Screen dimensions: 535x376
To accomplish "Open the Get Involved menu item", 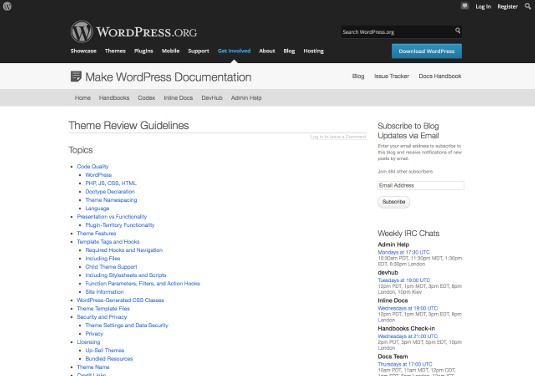I will [x=234, y=51].
